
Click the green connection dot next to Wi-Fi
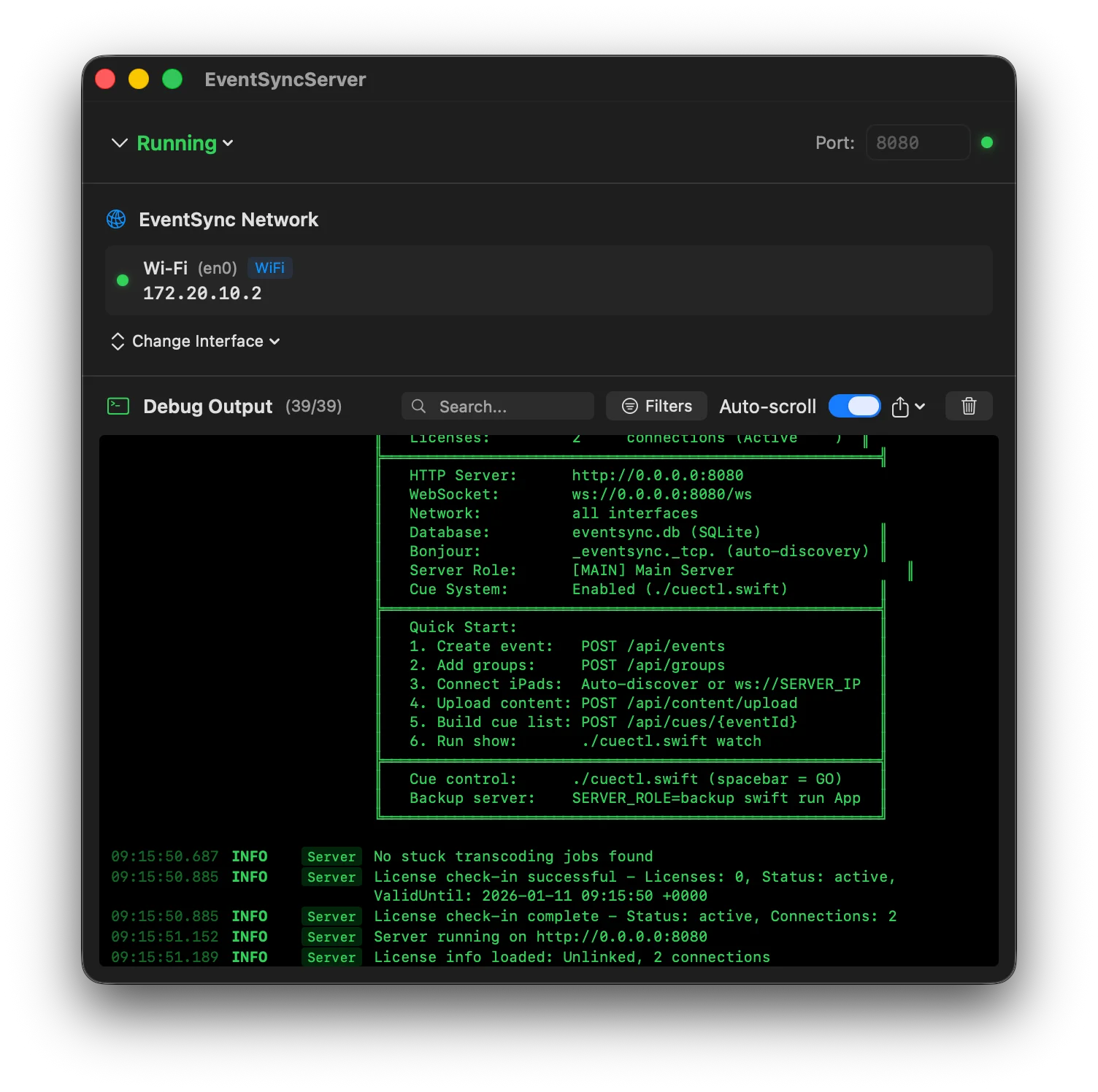[123, 280]
